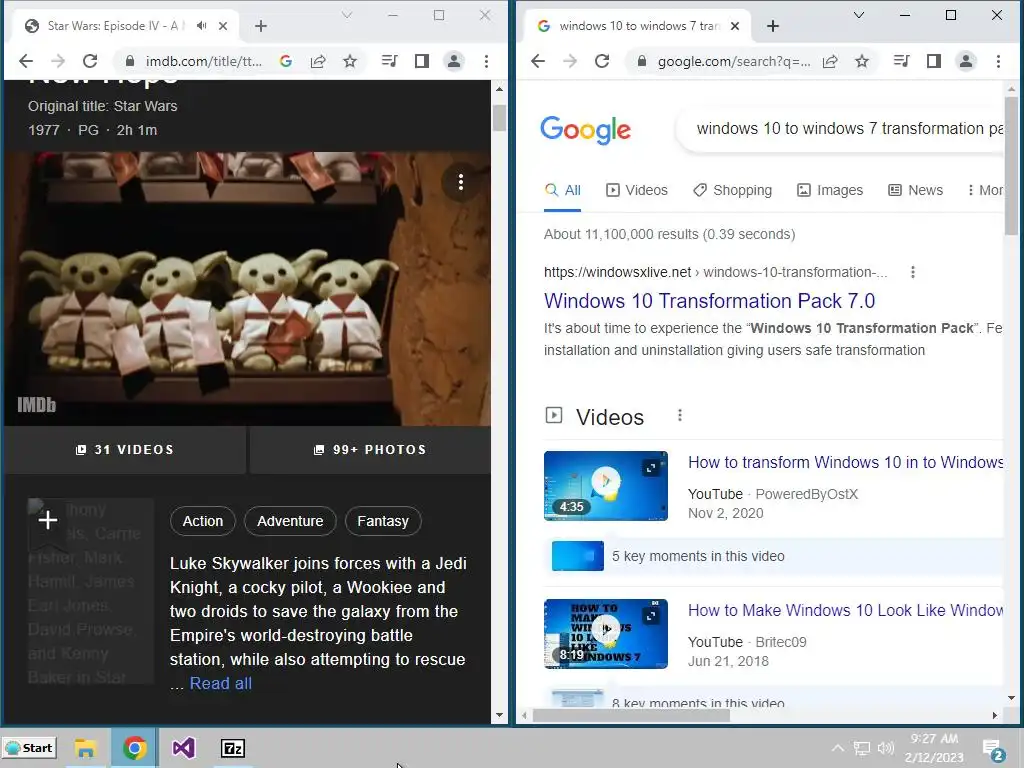Reload the Google search page
Image resolution: width=1024 pixels, height=768 pixels.
point(601,61)
